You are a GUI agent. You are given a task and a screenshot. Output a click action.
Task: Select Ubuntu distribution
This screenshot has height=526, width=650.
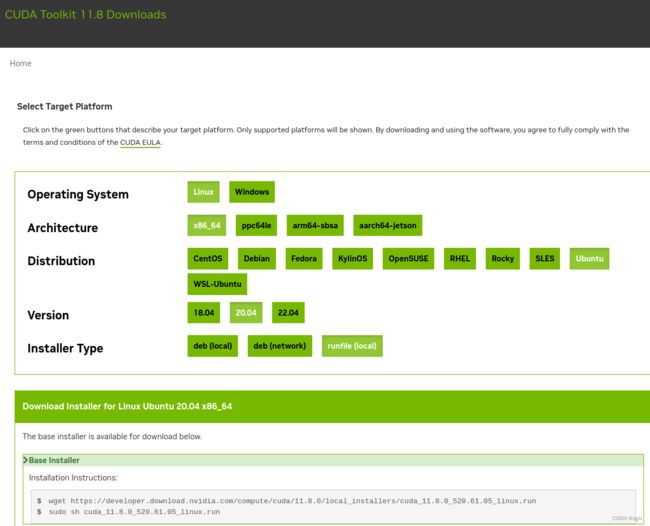click(589, 259)
